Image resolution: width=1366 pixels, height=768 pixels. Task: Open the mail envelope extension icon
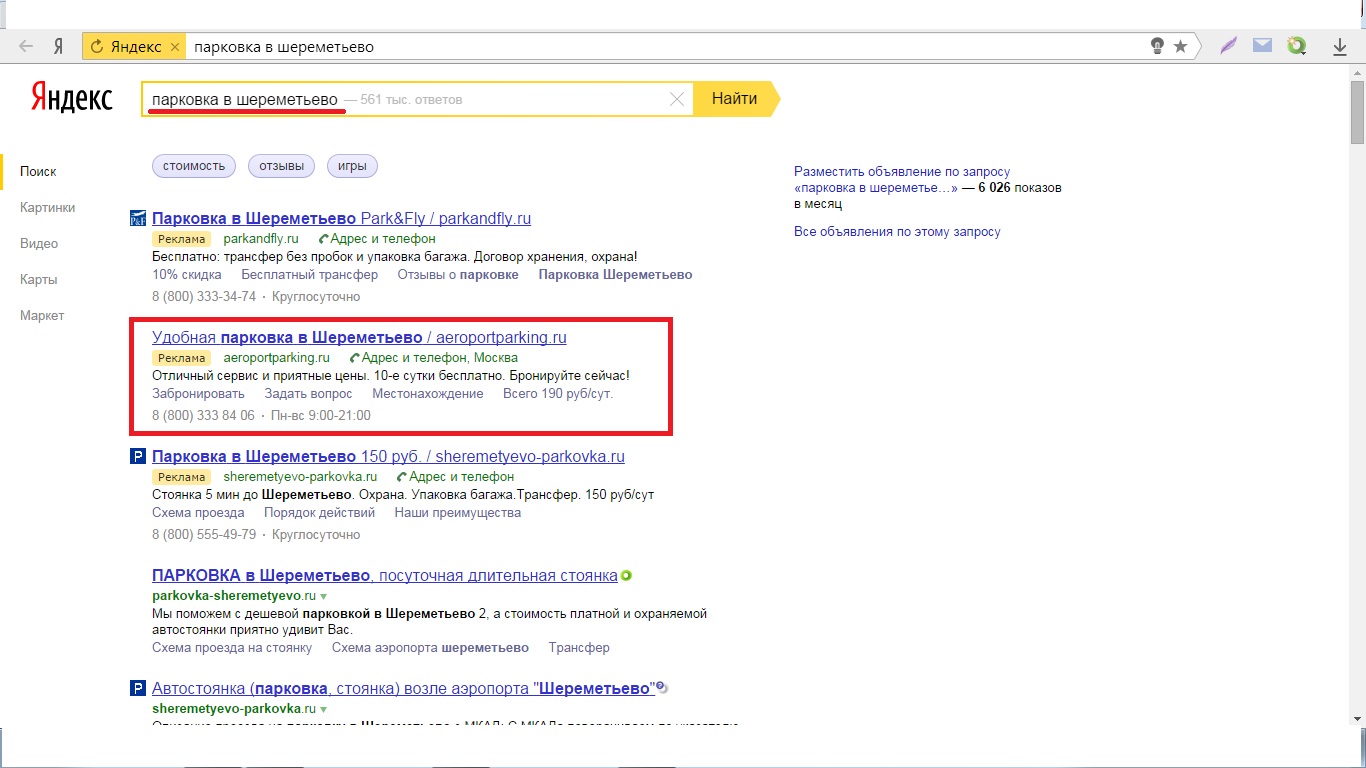point(1263,46)
